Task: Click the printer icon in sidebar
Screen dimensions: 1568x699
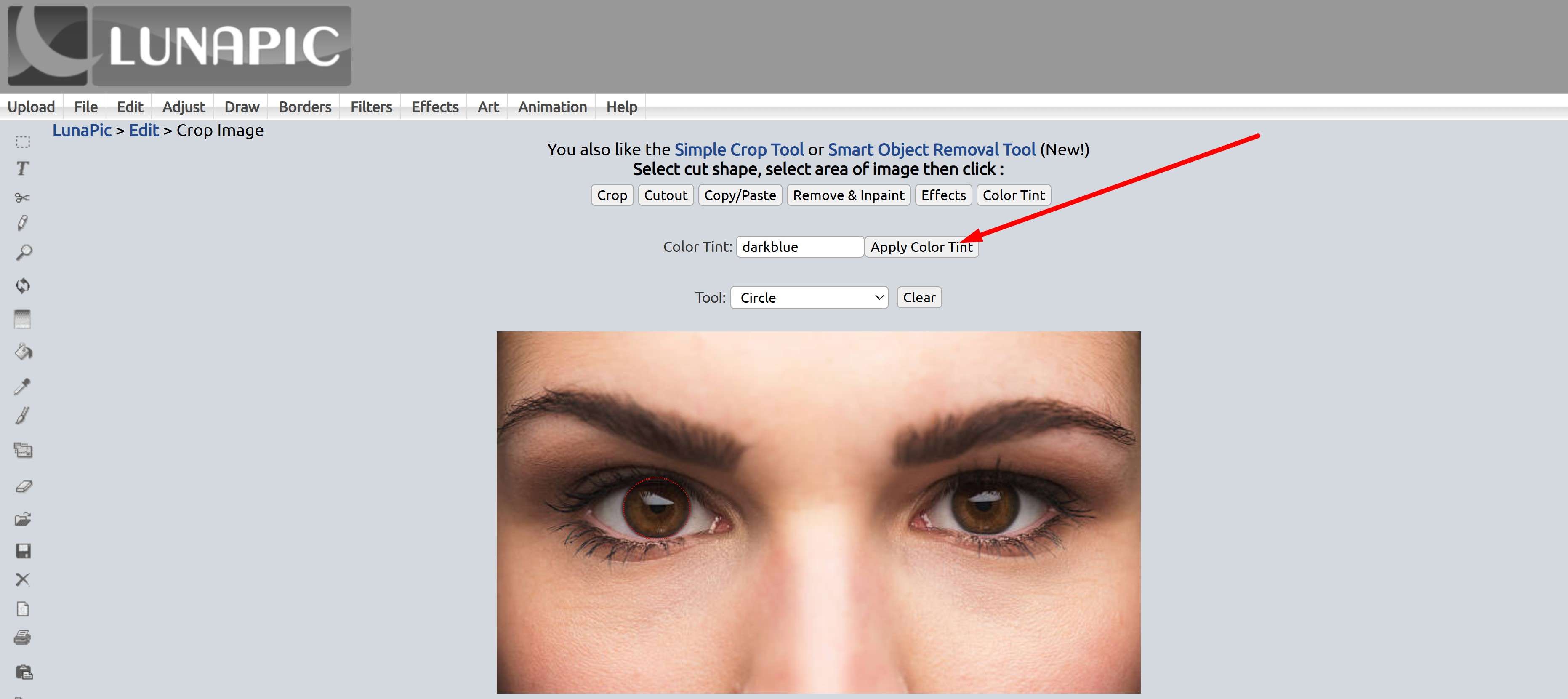Action: click(x=23, y=638)
